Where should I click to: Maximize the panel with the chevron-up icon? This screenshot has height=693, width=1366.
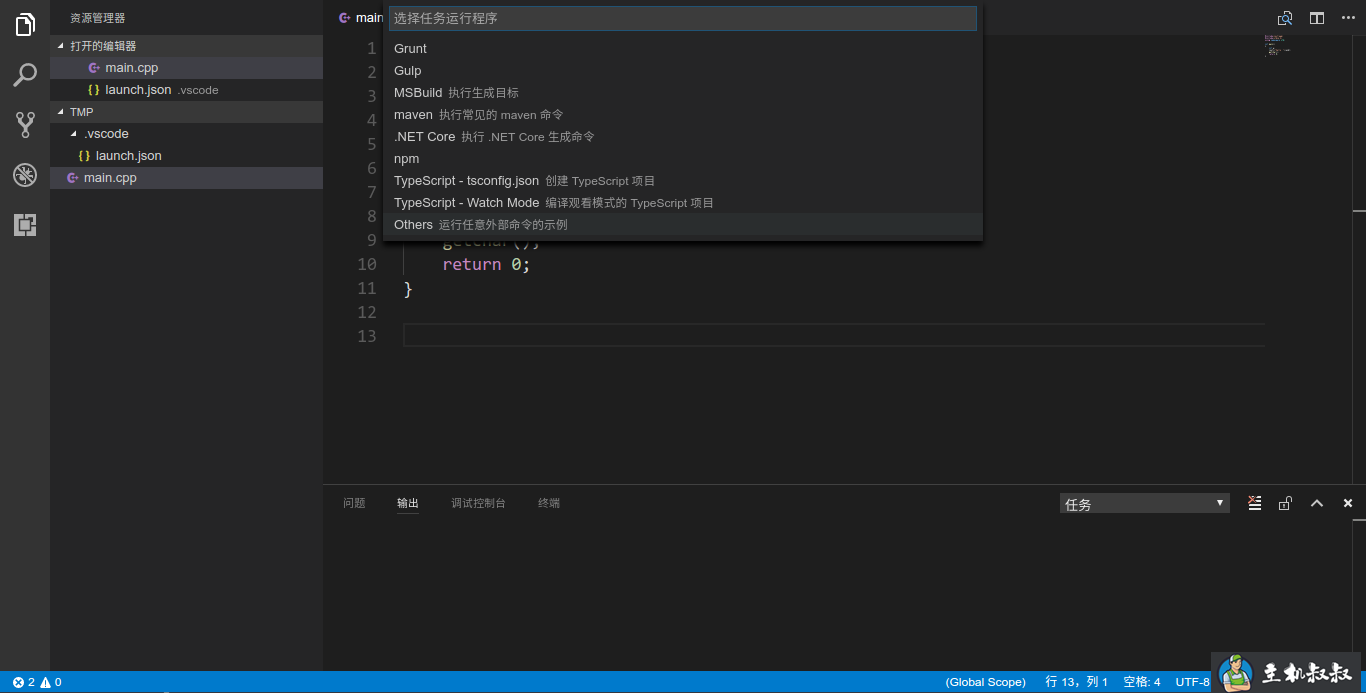point(1317,503)
